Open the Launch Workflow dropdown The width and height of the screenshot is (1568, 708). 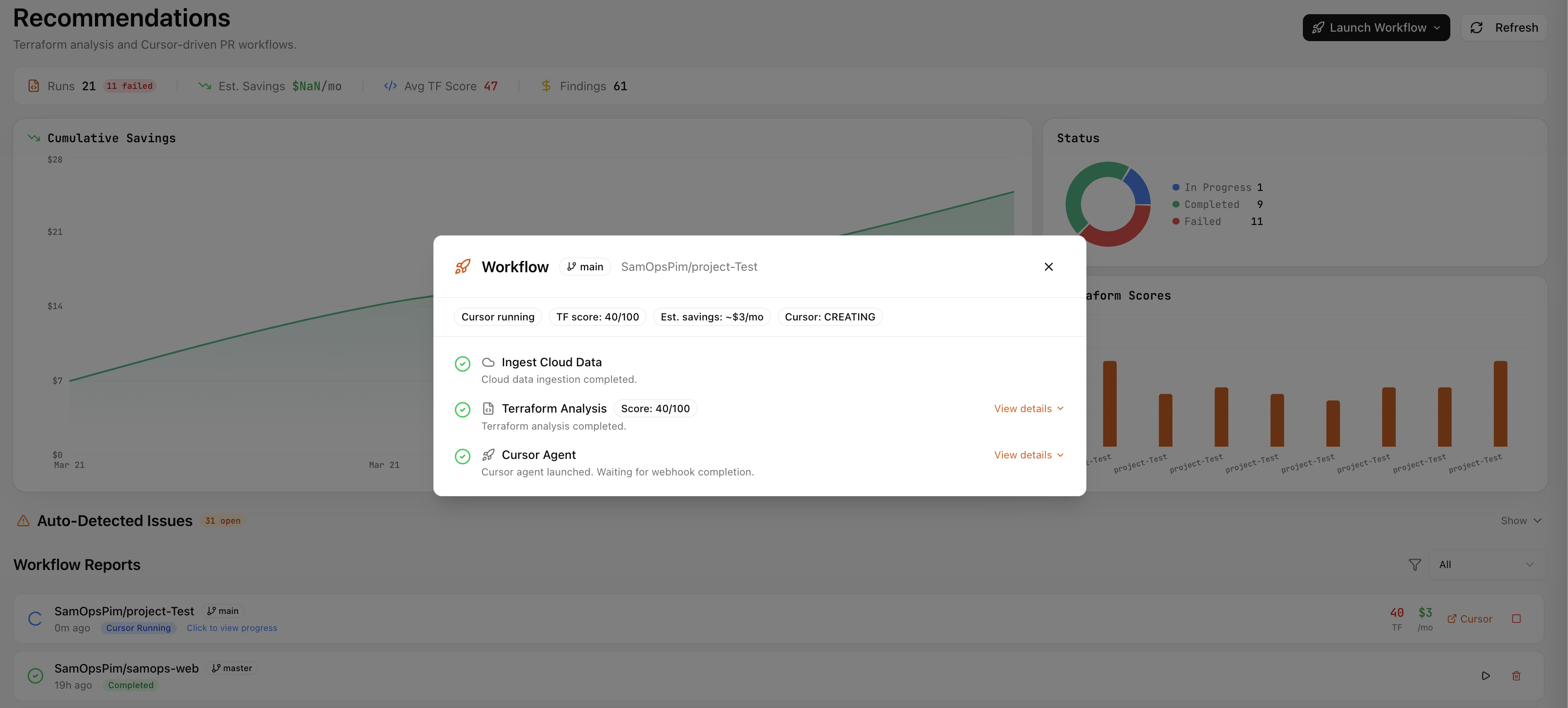(x=1376, y=27)
